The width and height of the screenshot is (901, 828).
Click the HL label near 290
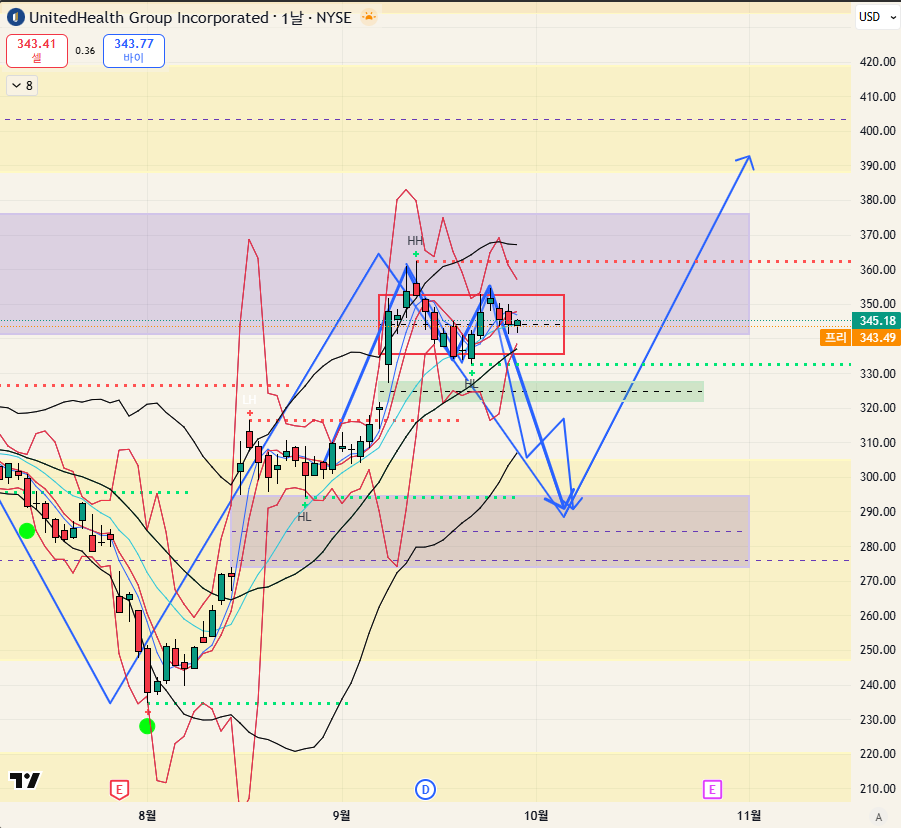pyautogui.click(x=305, y=517)
